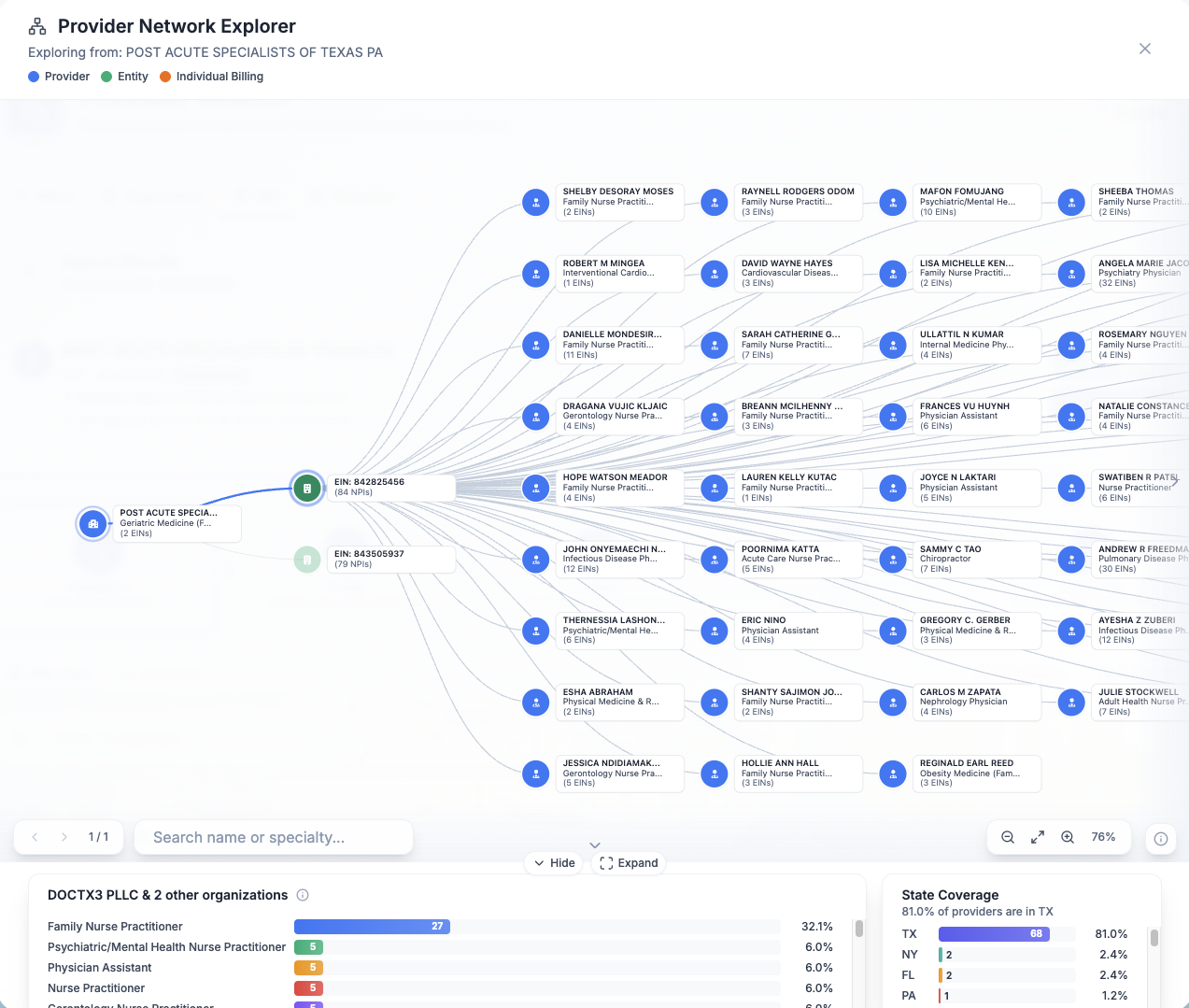Click the green EIN 842825456 entity icon
1189x1008 pixels.
306,488
